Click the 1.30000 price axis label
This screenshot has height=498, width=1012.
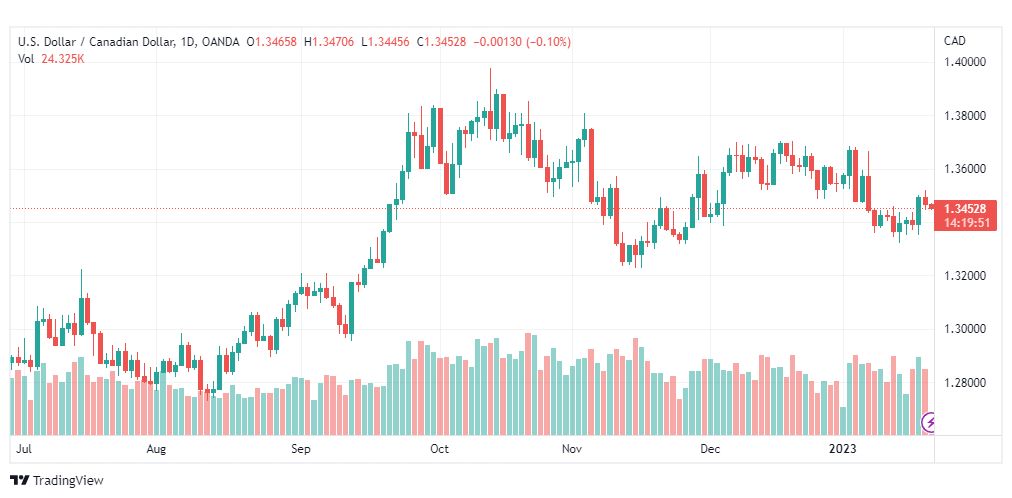965,329
